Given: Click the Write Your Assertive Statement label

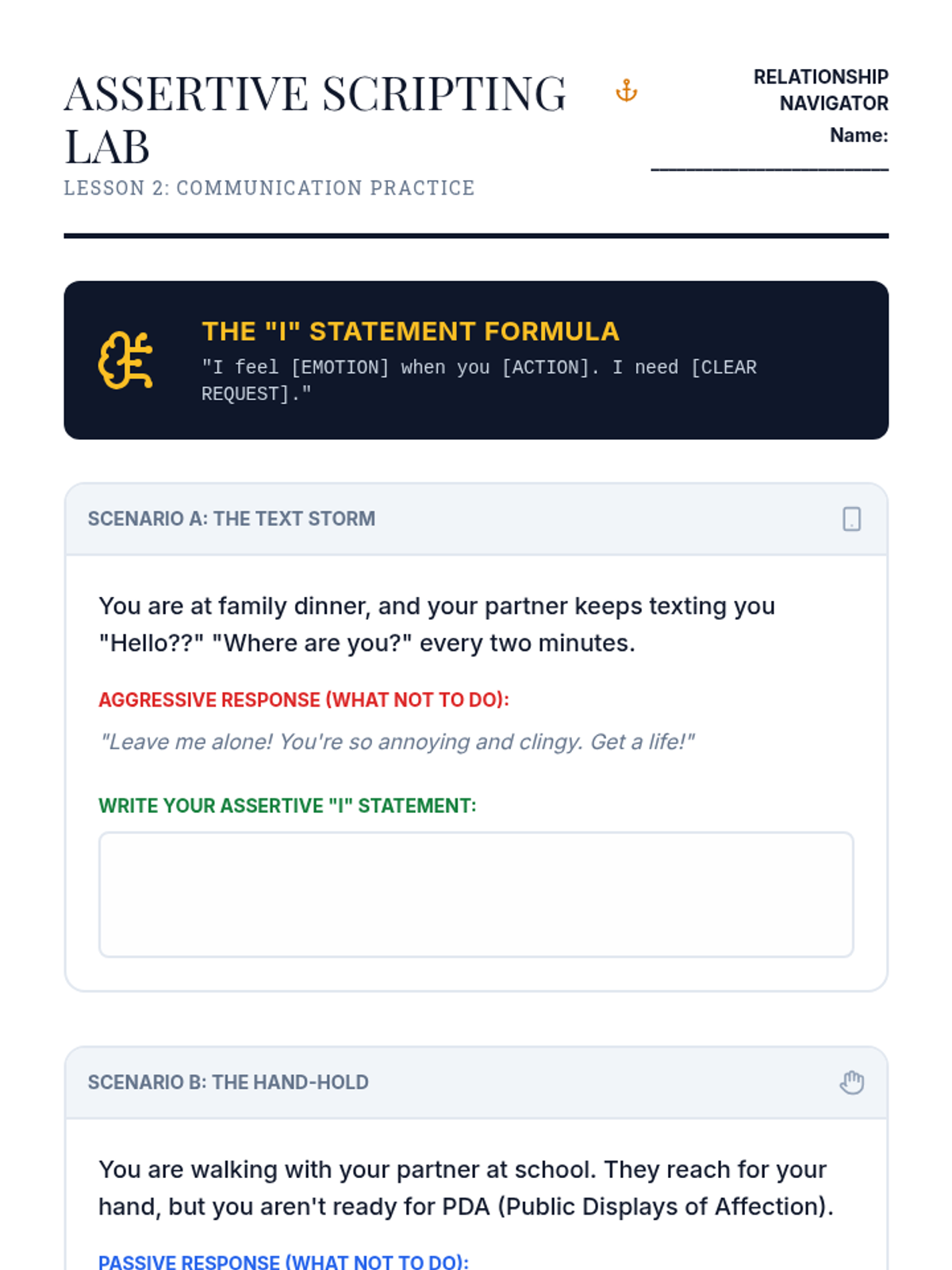Looking at the screenshot, I should point(287,805).
